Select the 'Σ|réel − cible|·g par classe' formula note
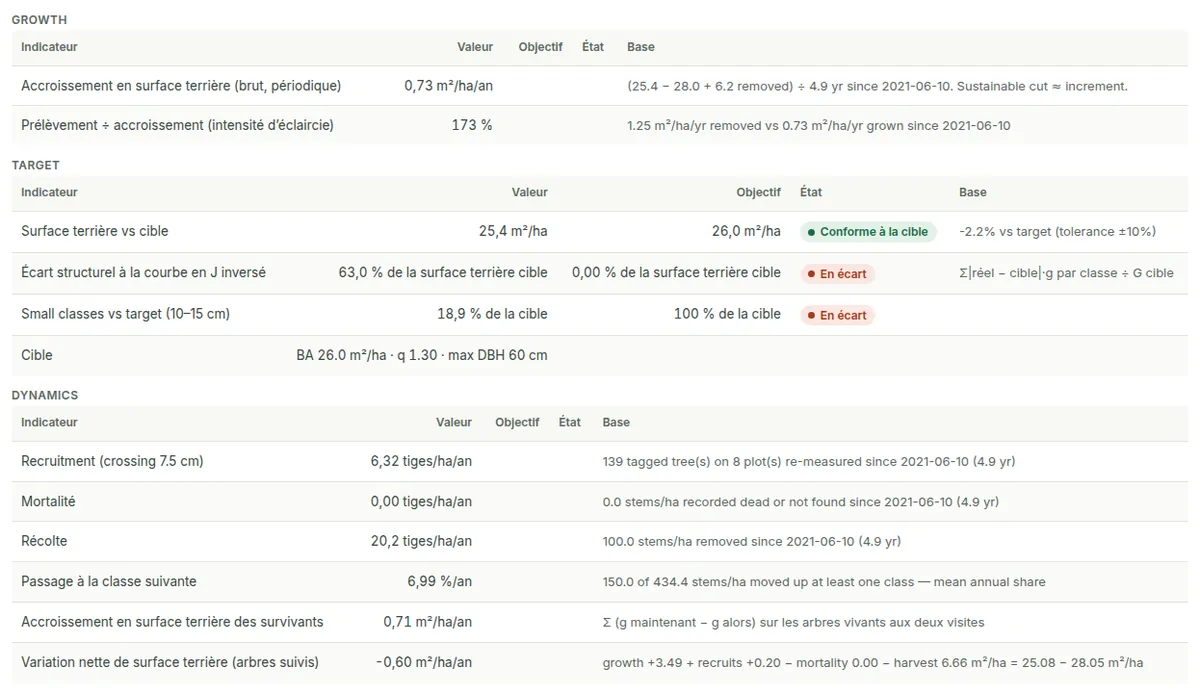The width and height of the screenshot is (1200, 693). (1066, 273)
